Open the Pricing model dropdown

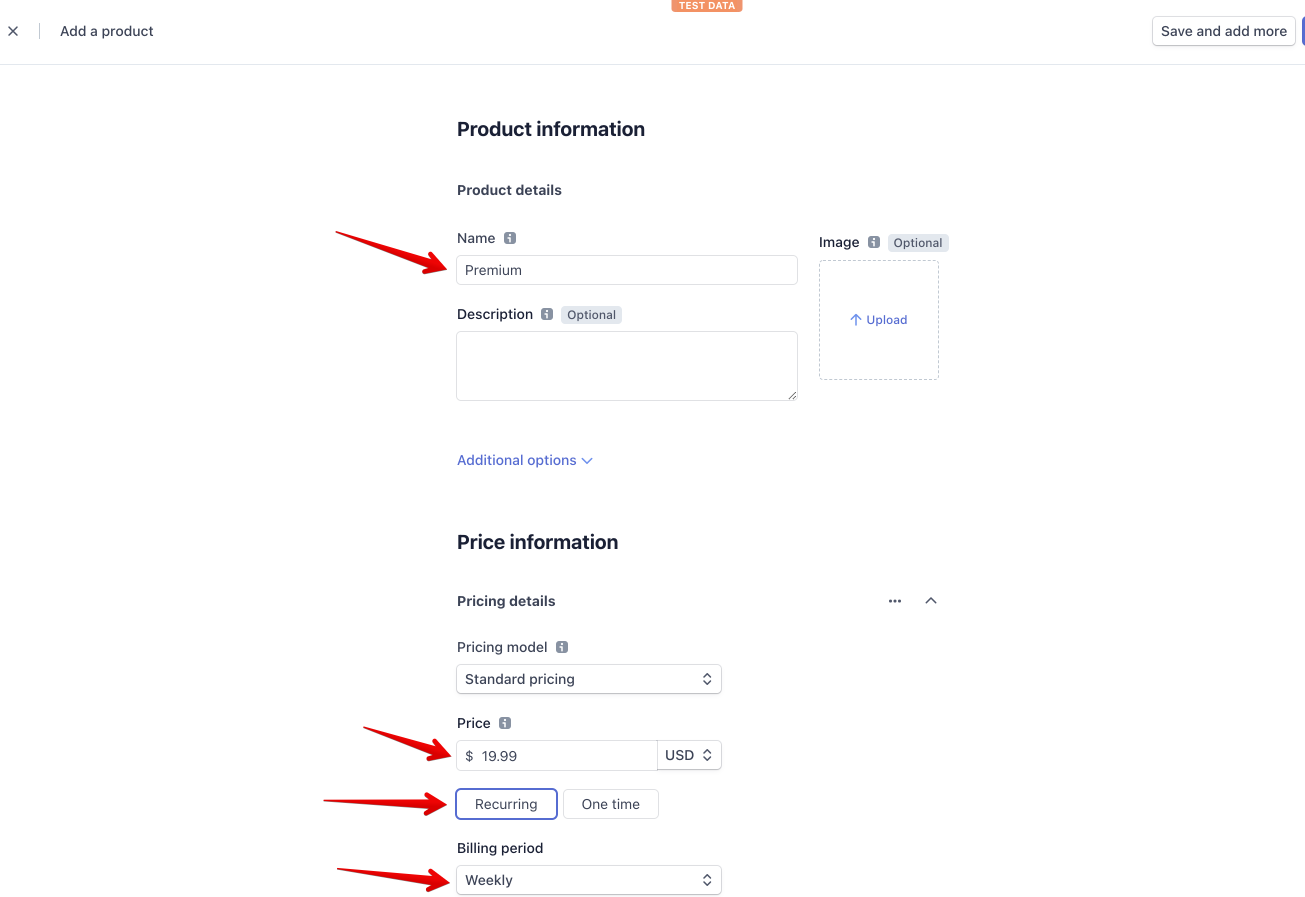point(589,679)
